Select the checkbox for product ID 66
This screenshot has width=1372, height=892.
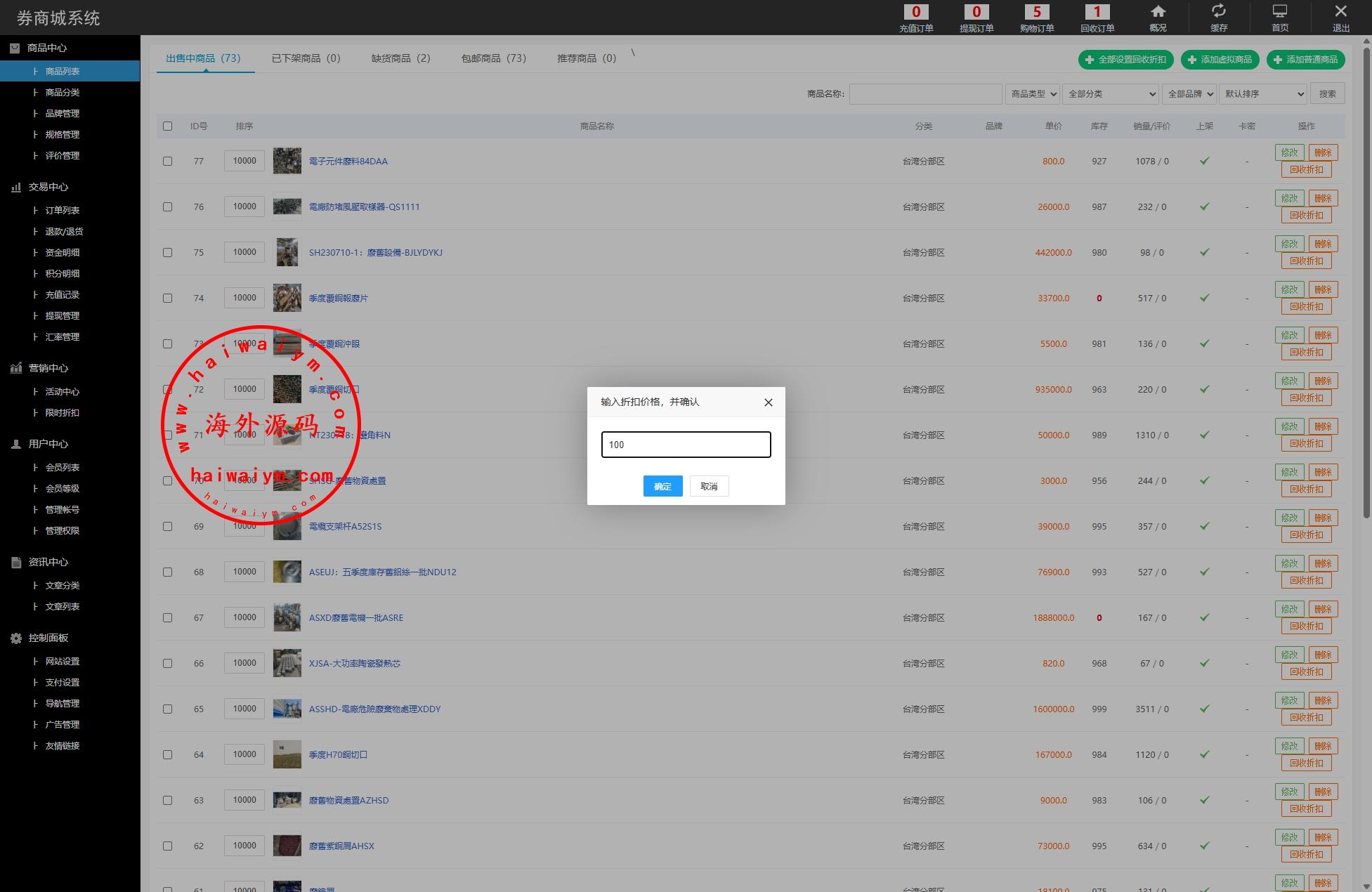pyautogui.click(x=167, y=663)
